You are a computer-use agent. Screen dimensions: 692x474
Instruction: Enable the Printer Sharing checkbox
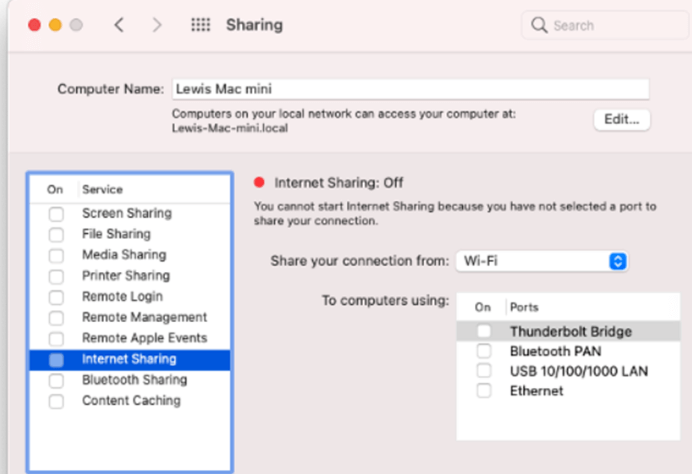pos(56,276)
